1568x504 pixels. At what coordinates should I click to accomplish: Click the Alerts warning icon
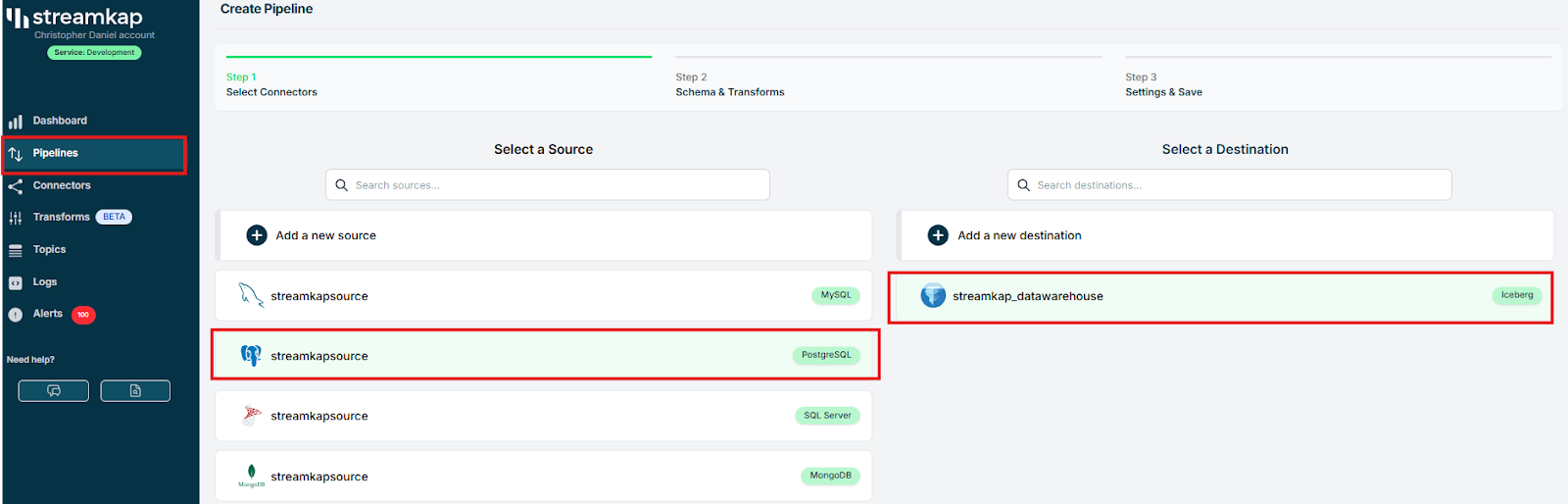point(16,315)
